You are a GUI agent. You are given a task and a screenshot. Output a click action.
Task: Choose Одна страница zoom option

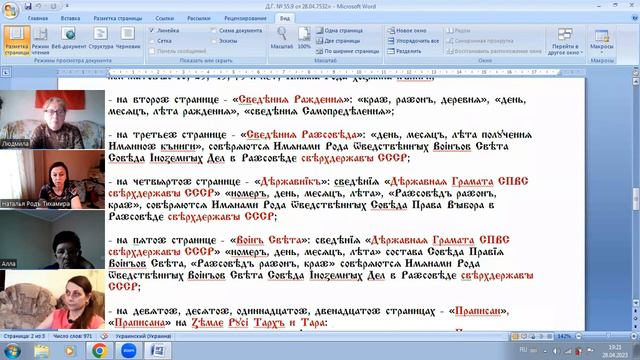coord(339,31)
